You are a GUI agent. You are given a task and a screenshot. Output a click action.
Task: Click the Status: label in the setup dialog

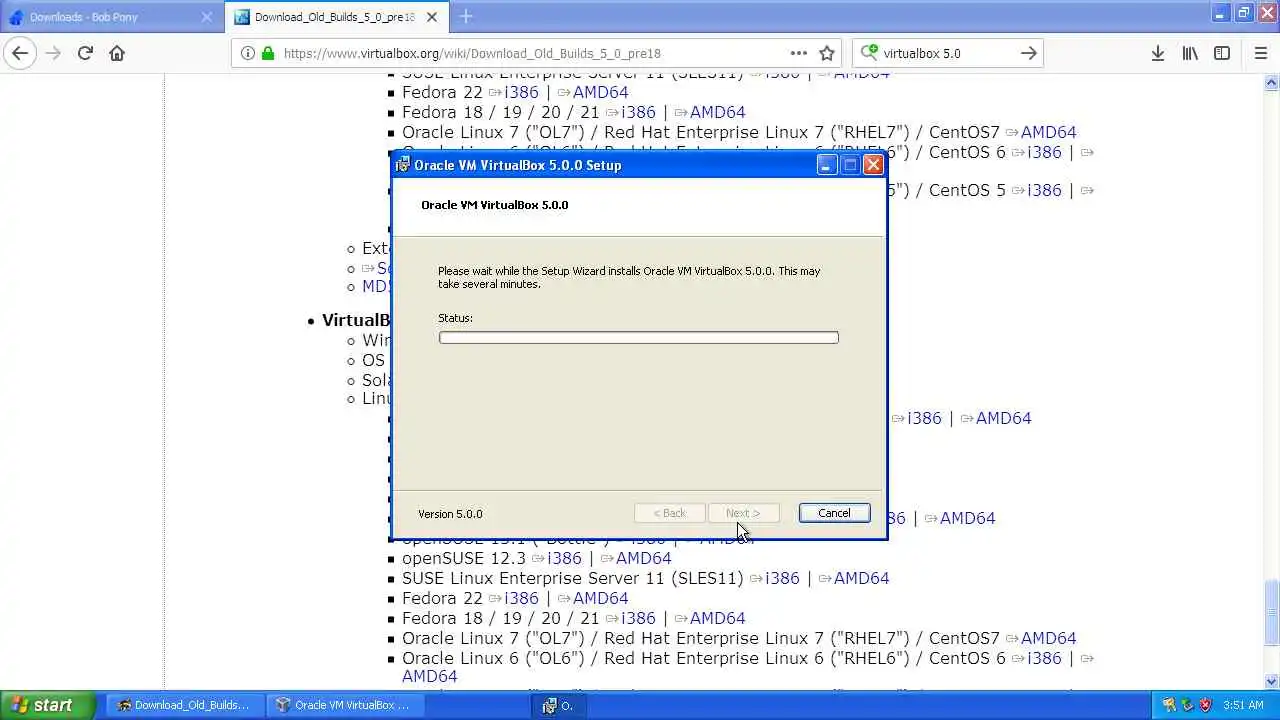[455, 318]
